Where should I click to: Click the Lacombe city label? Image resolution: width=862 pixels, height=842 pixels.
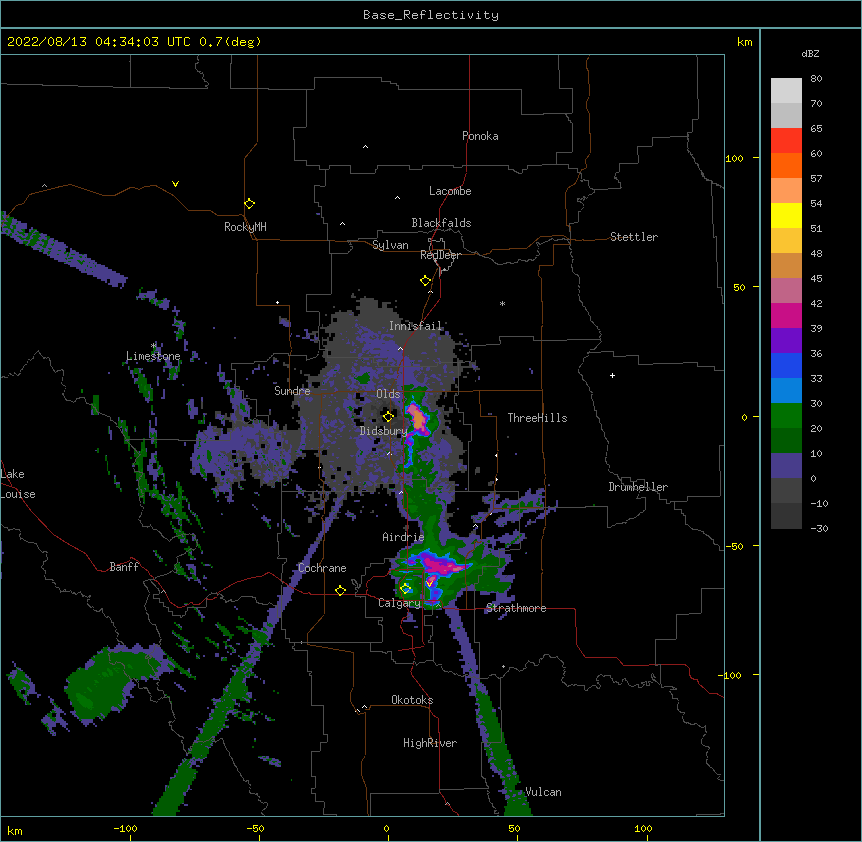[450, 191]
